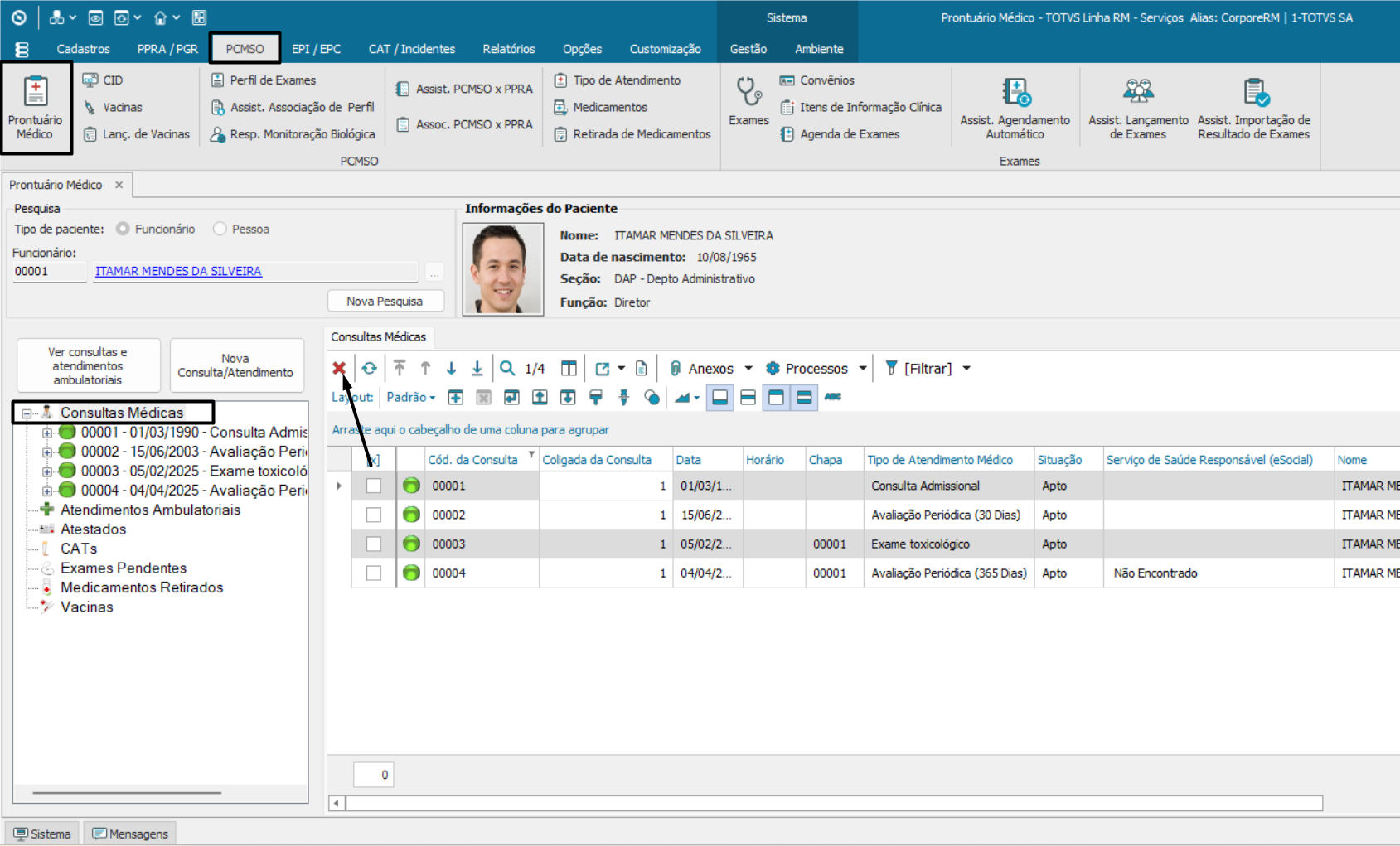Screen dimensions: 1400x846
Task: Collapse the Consultas Médicas tree node
Action: (27, 413)
